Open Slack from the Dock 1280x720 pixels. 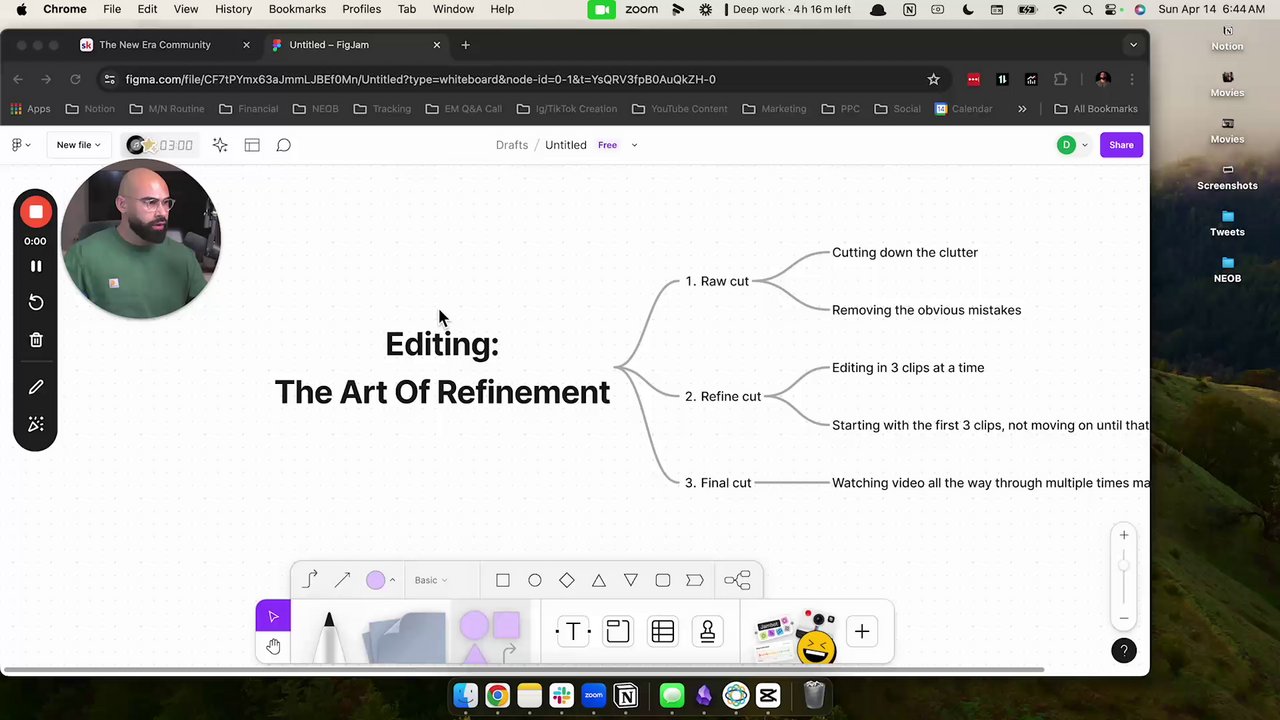click(561, 695)
